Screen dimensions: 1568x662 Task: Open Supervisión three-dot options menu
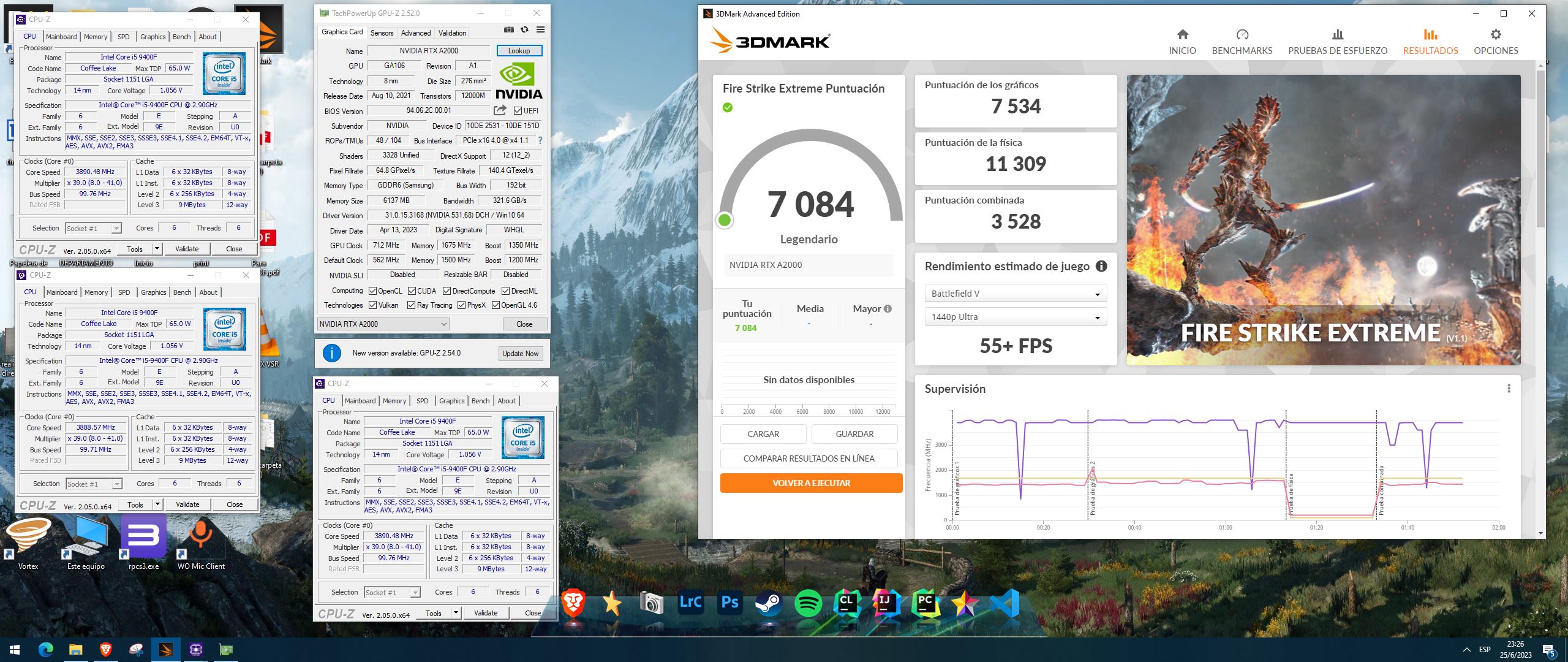click(1509, 389)
